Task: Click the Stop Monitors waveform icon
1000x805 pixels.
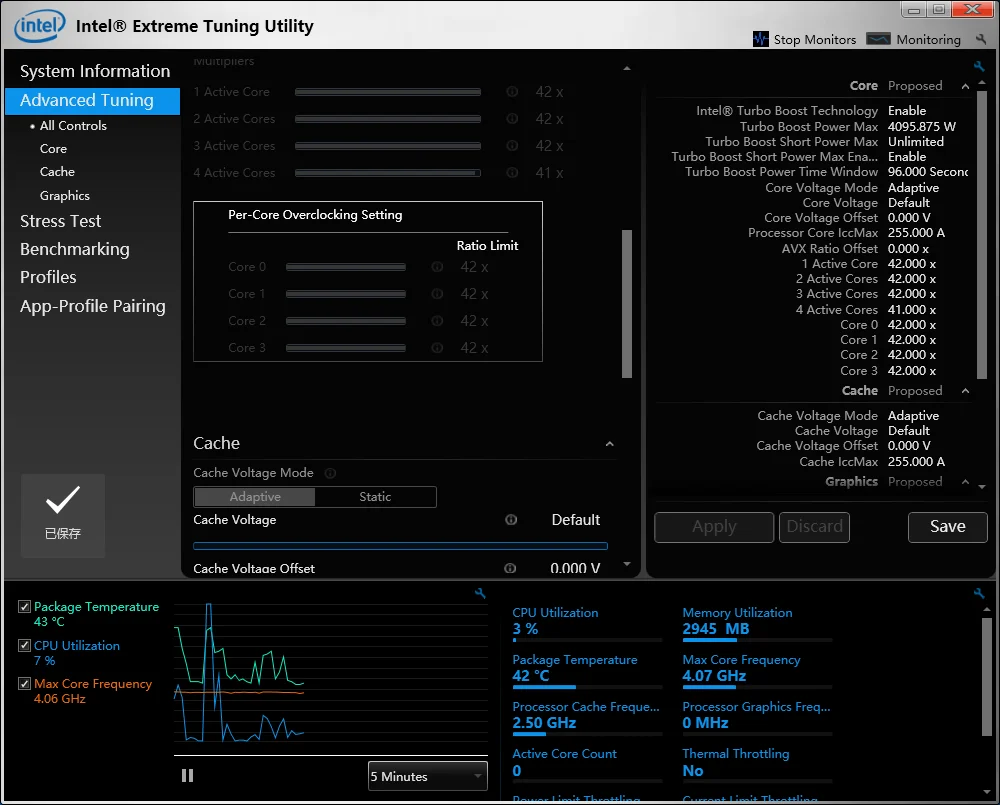Action: pyautogui.click(x=760, y=40)
